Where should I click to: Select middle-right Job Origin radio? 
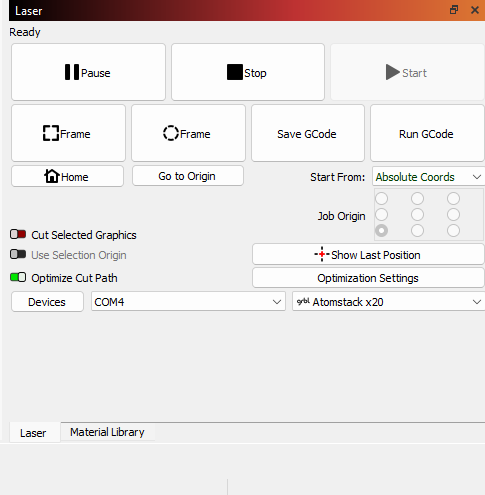tap(453, 215)
